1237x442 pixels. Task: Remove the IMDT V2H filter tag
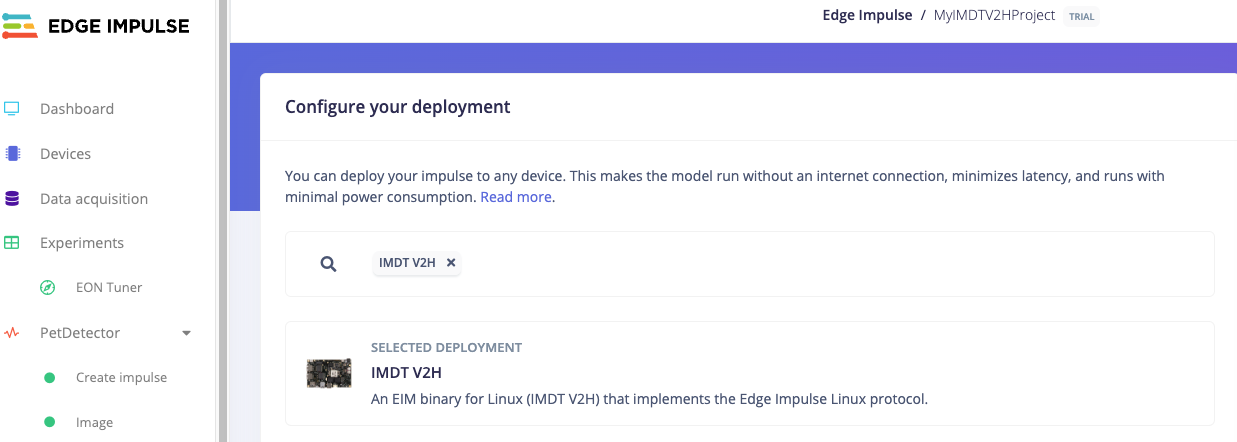coord(451,263)
